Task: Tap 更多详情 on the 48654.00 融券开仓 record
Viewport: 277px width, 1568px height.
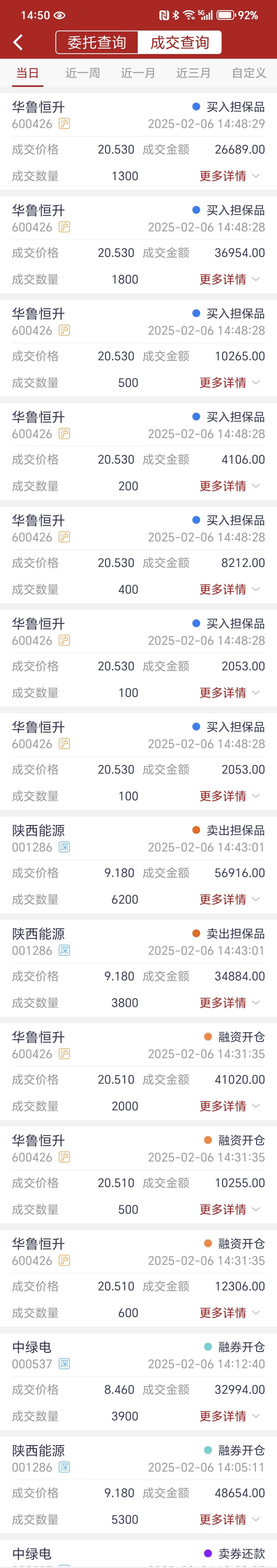Action: point(229,1519)
